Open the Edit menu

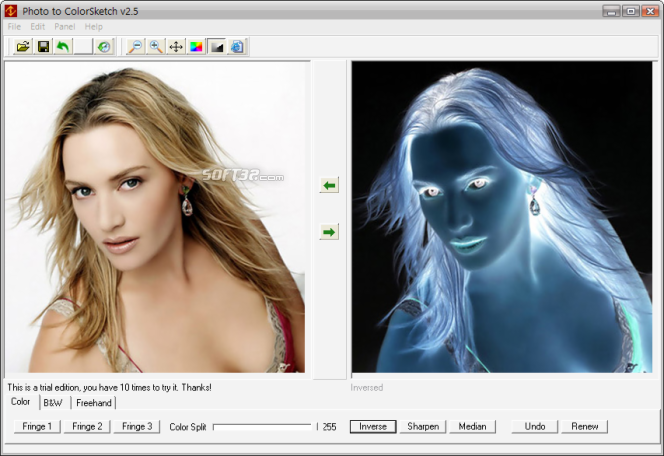38,27
